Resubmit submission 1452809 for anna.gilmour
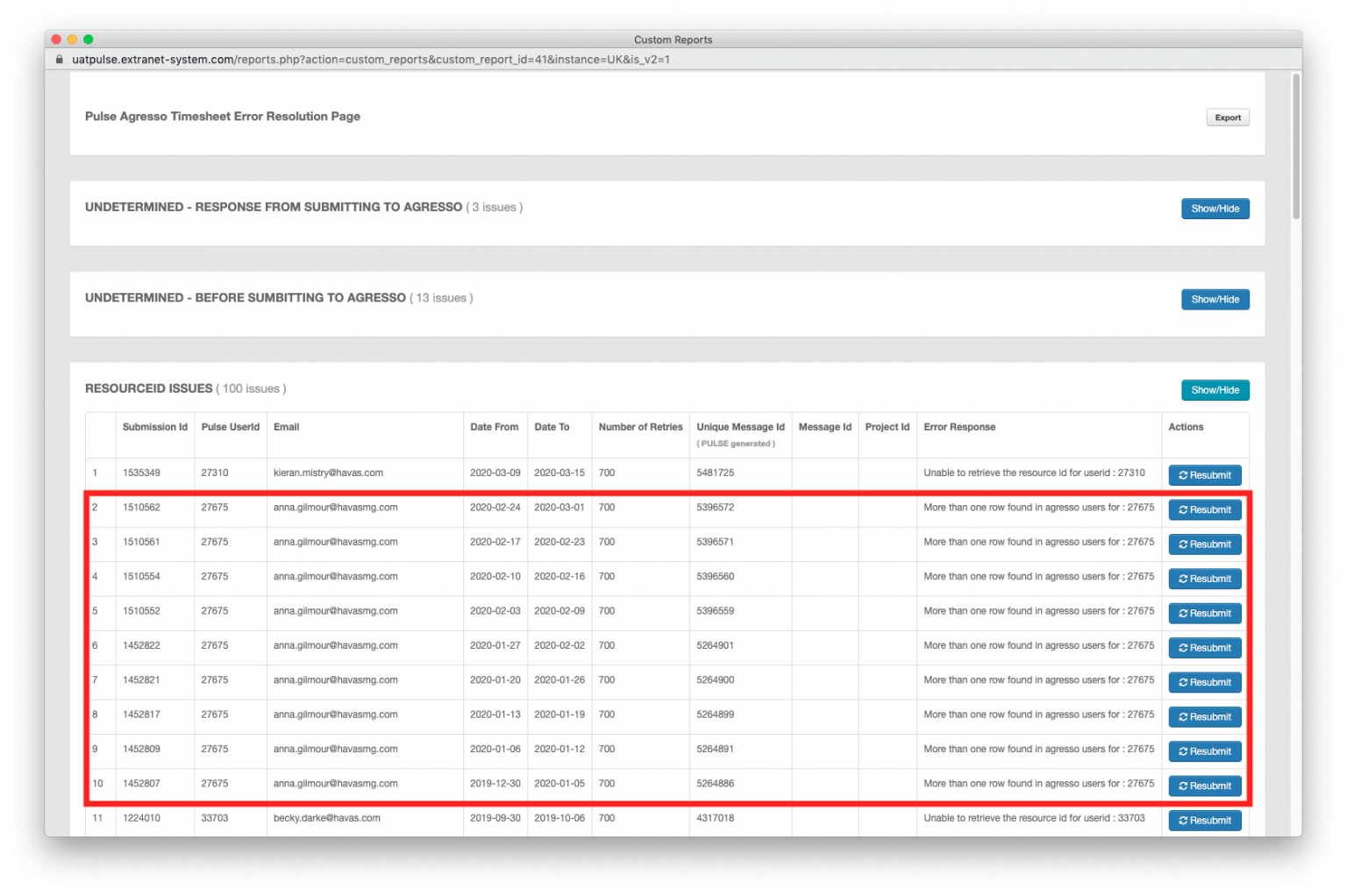The image size is (1347, 896). pyautogui.click(x=1205, y=751)
